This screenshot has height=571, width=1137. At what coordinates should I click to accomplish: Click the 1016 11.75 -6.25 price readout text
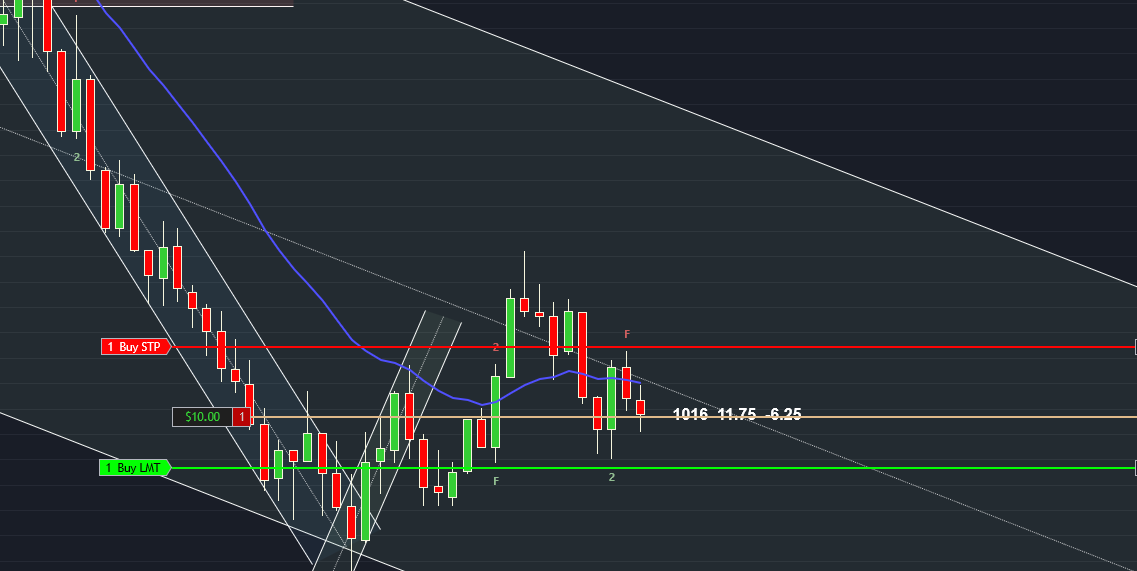(737, 414)
